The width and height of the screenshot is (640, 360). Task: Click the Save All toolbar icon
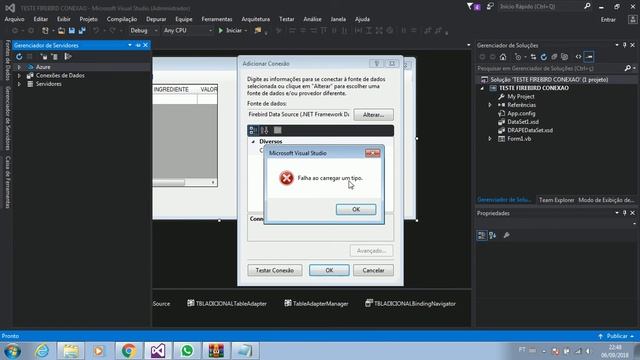pos(82,30)
